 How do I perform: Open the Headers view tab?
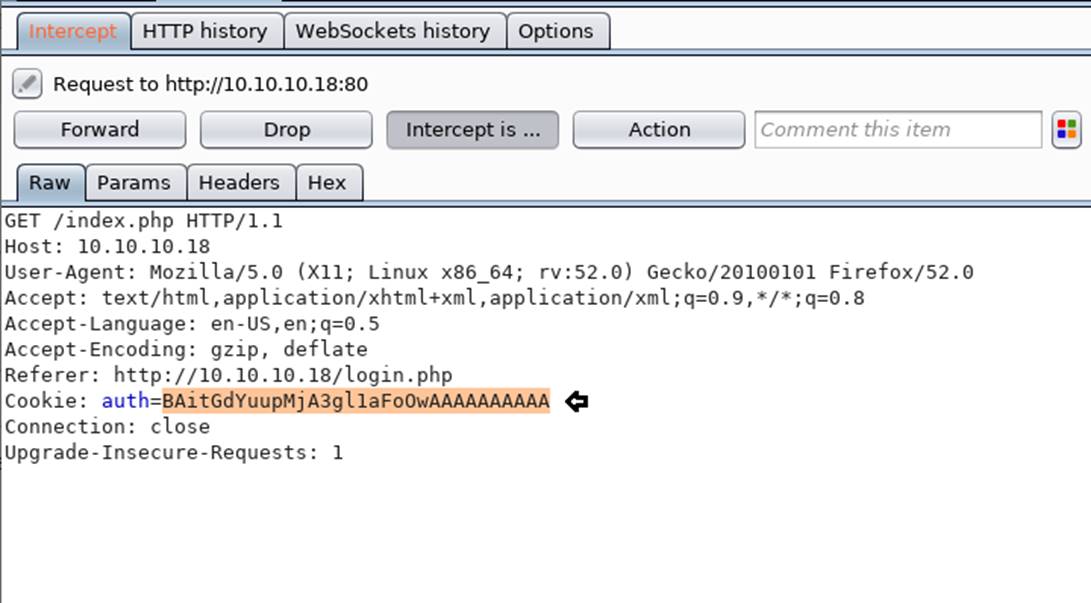(241, 183)
